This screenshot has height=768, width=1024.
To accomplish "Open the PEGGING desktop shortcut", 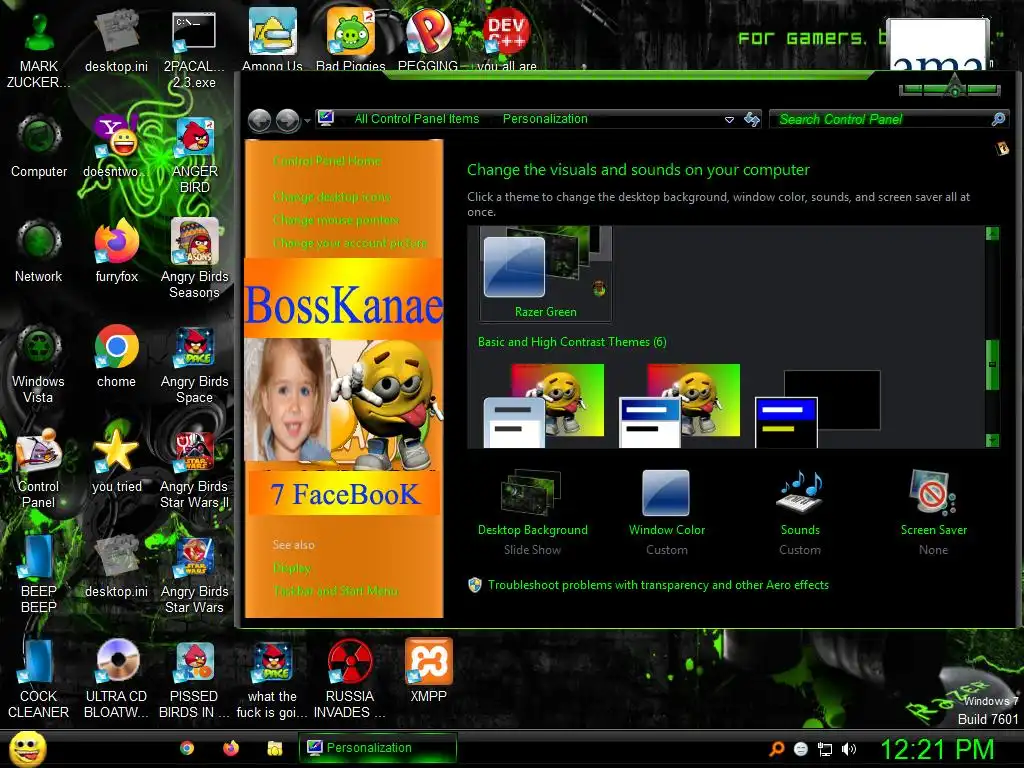I will (428, 39).
